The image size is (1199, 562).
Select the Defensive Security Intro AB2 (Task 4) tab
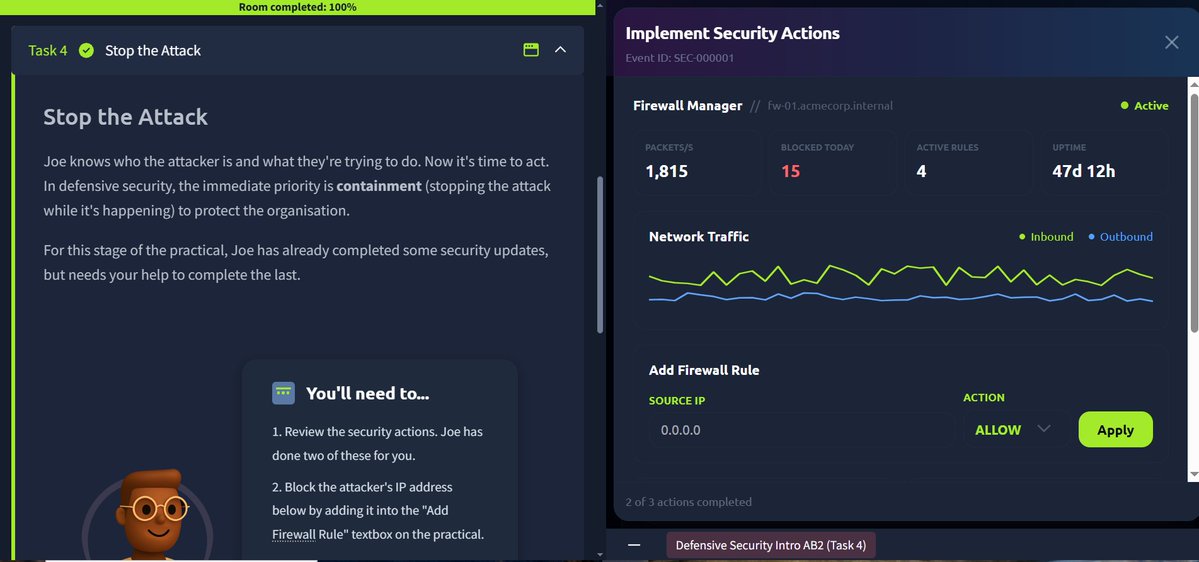[x=771, y=545]
